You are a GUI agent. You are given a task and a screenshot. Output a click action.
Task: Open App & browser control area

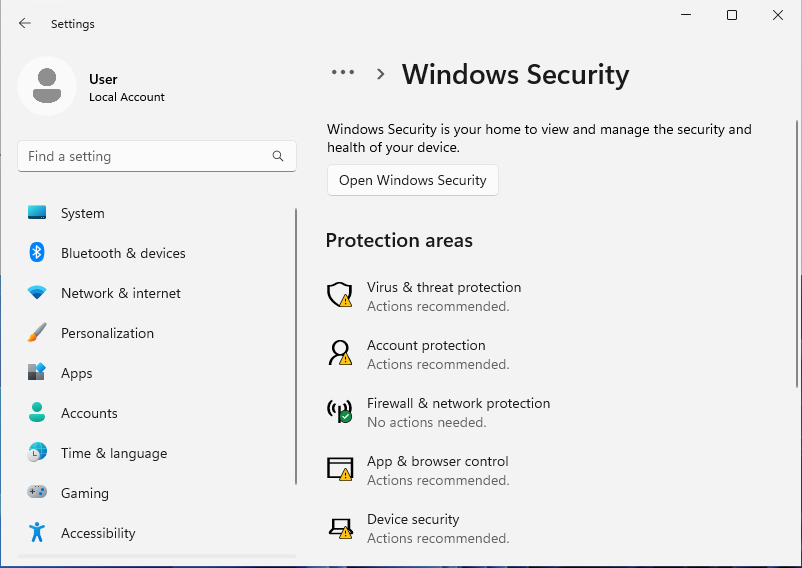click(x=437, y=461)
